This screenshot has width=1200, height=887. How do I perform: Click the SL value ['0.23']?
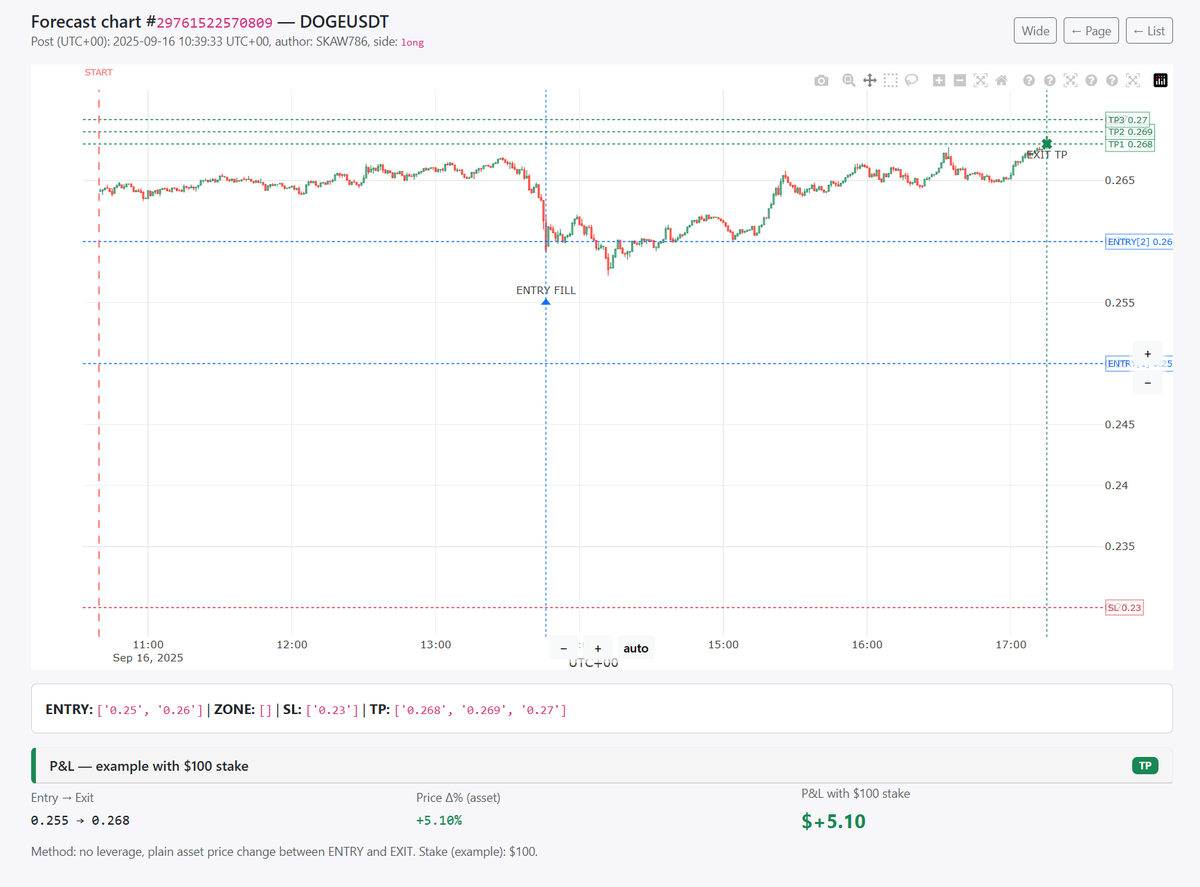[x=332, y=710]
